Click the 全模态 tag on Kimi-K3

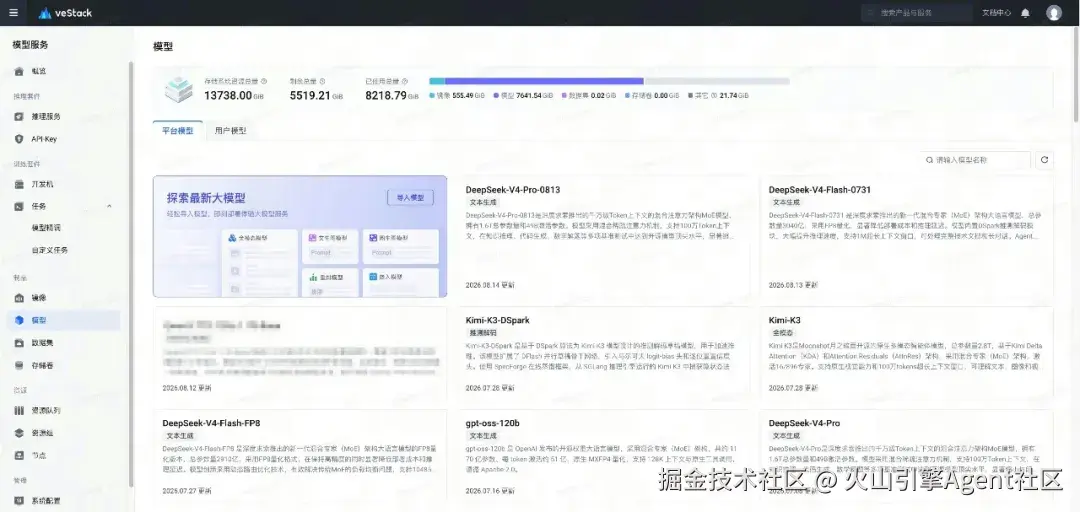coord(782,333)
